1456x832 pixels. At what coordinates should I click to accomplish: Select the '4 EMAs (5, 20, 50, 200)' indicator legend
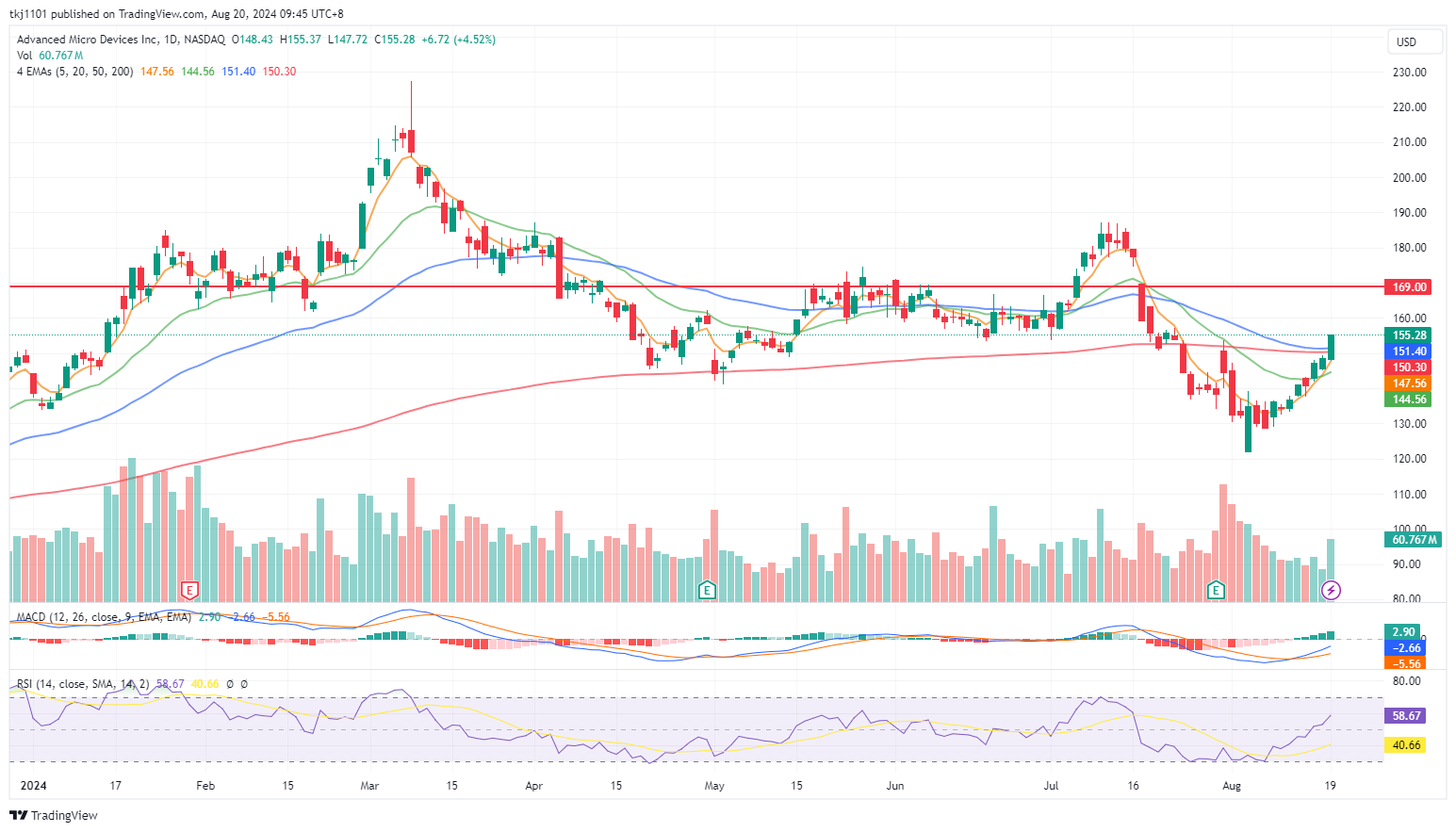(x=75, y=72)
